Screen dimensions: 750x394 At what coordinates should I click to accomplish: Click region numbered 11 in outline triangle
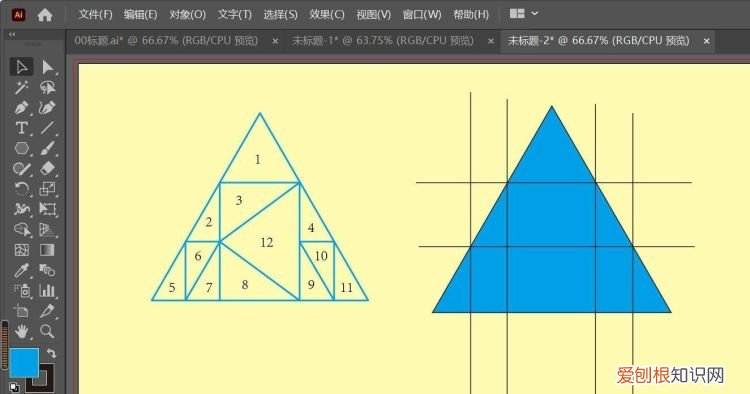(346, 287)
